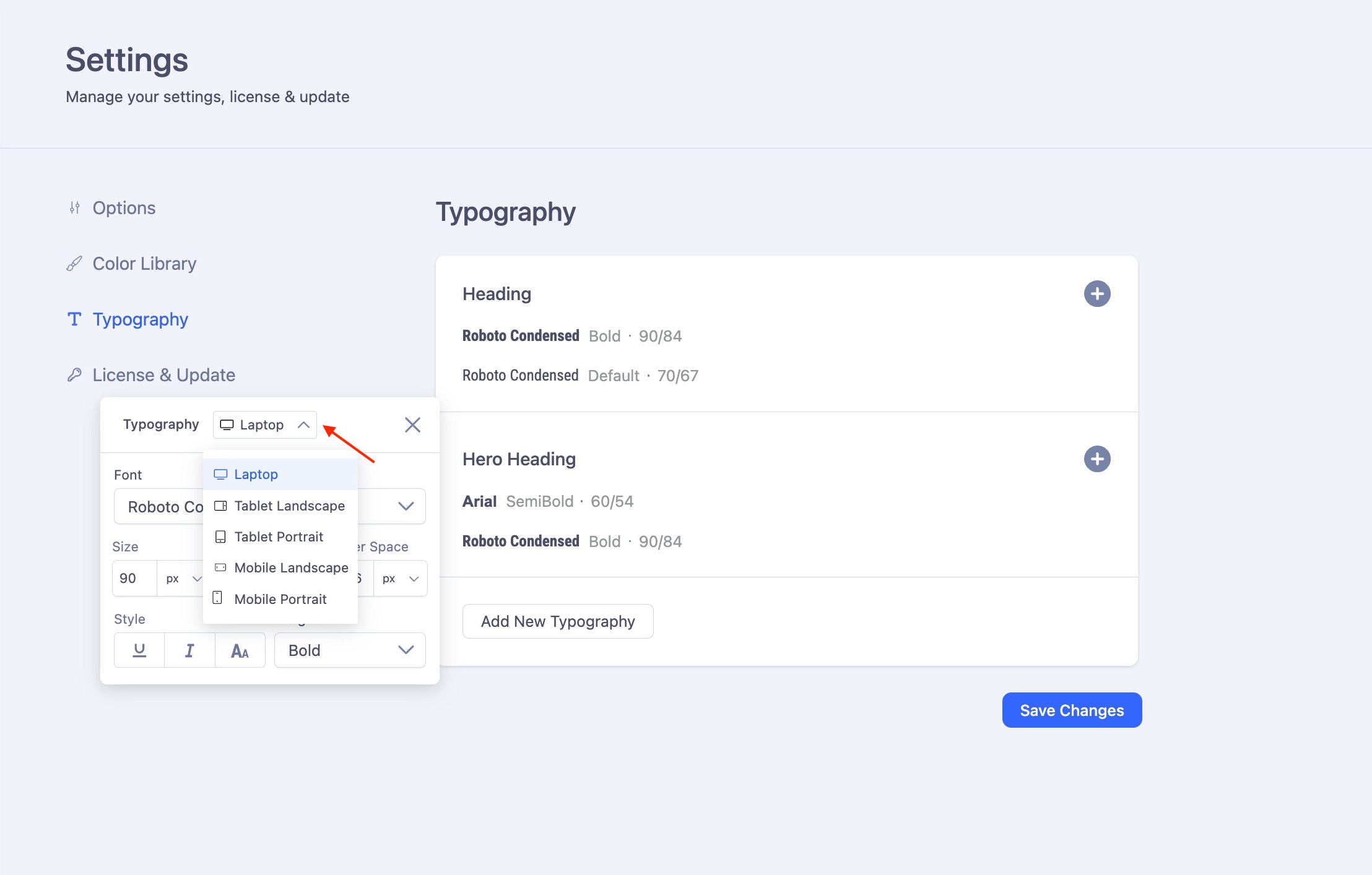Open Options in the sidebar

click(124, 208)
